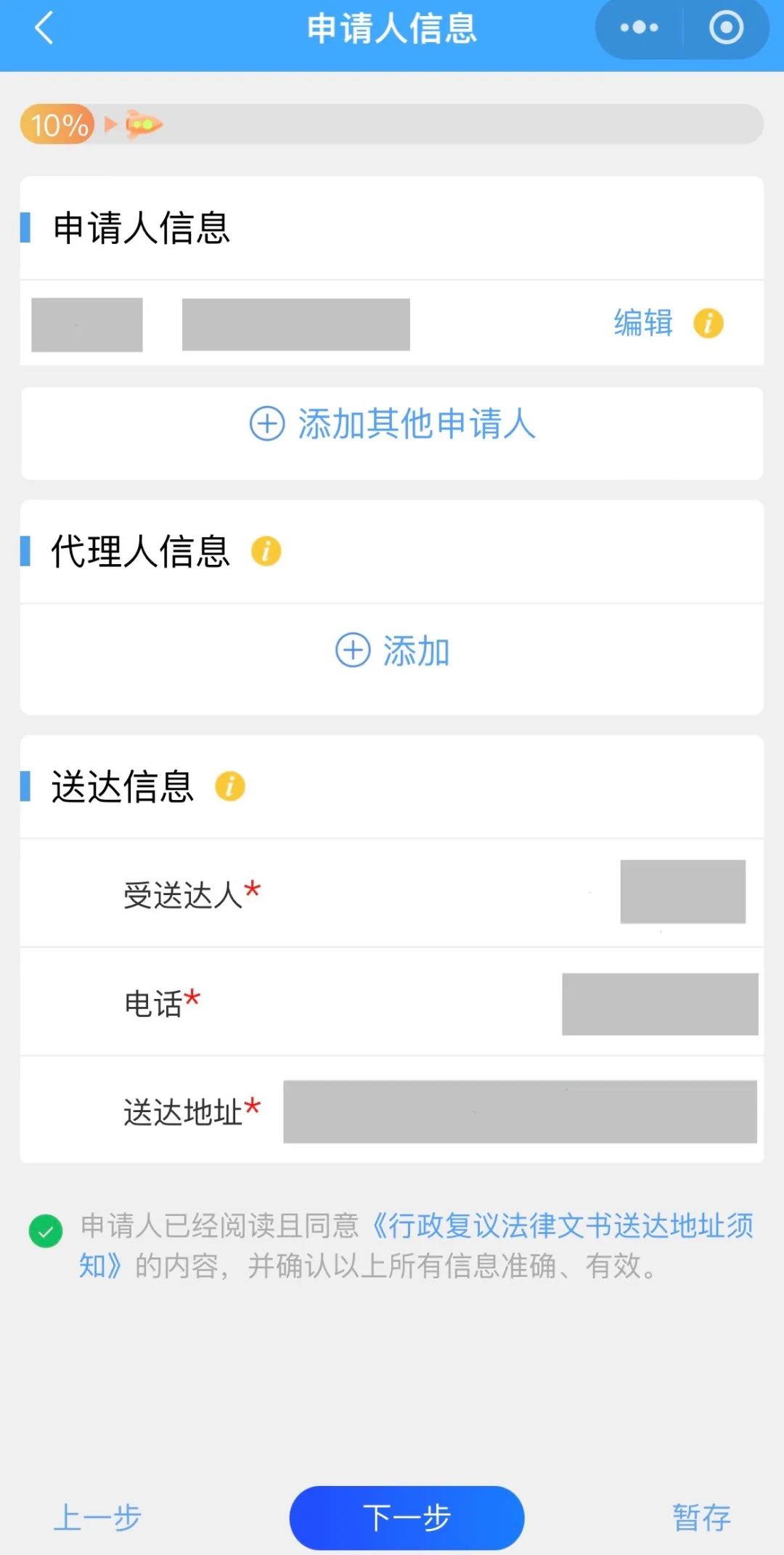
Task: Click the rocket icon on progress bar
Action: coord(143,124)
